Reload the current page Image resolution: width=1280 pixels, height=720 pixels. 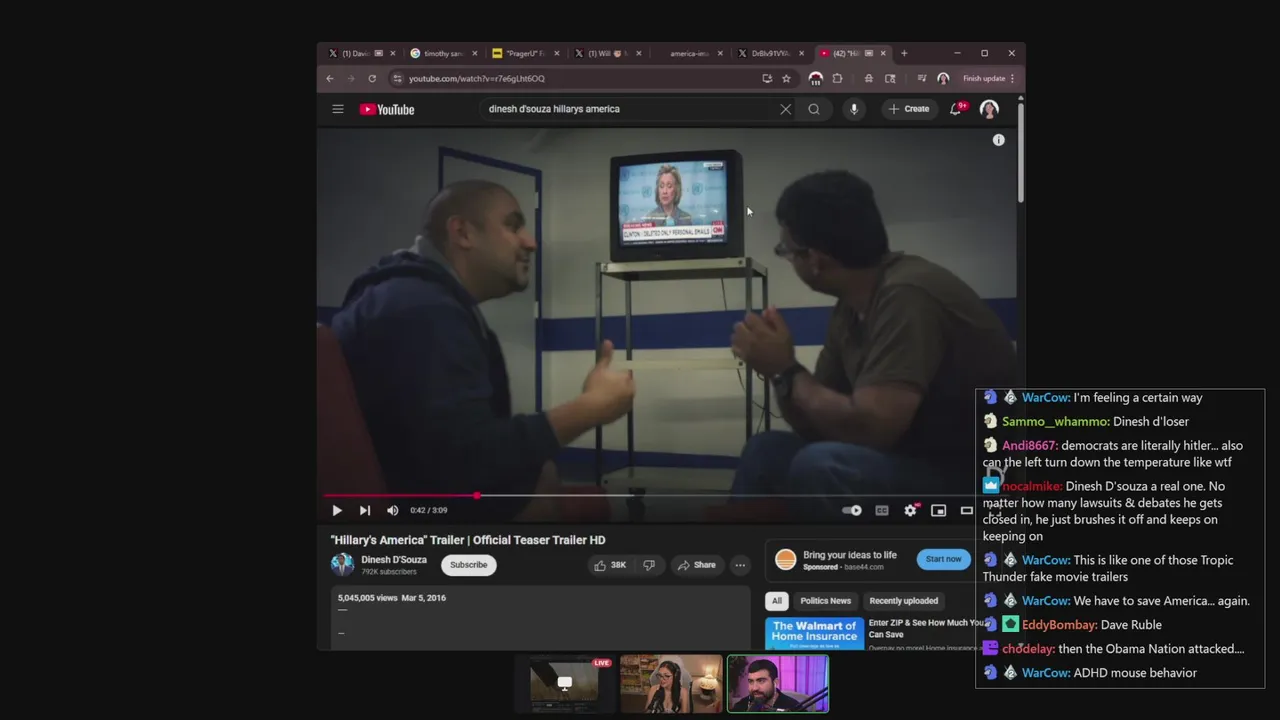click(x=372, y=78)
